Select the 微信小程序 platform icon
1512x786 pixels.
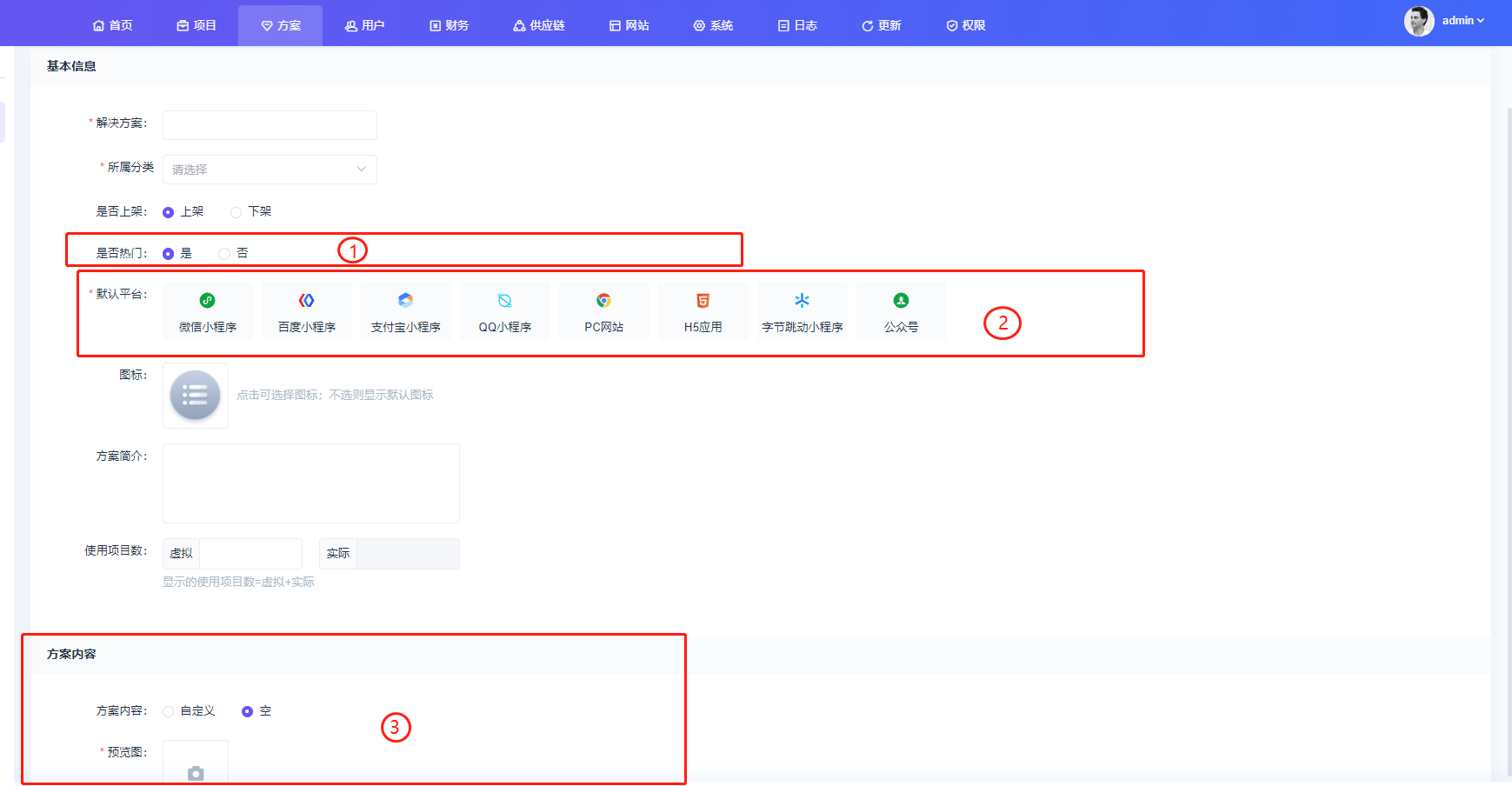(x=207, y=301)
